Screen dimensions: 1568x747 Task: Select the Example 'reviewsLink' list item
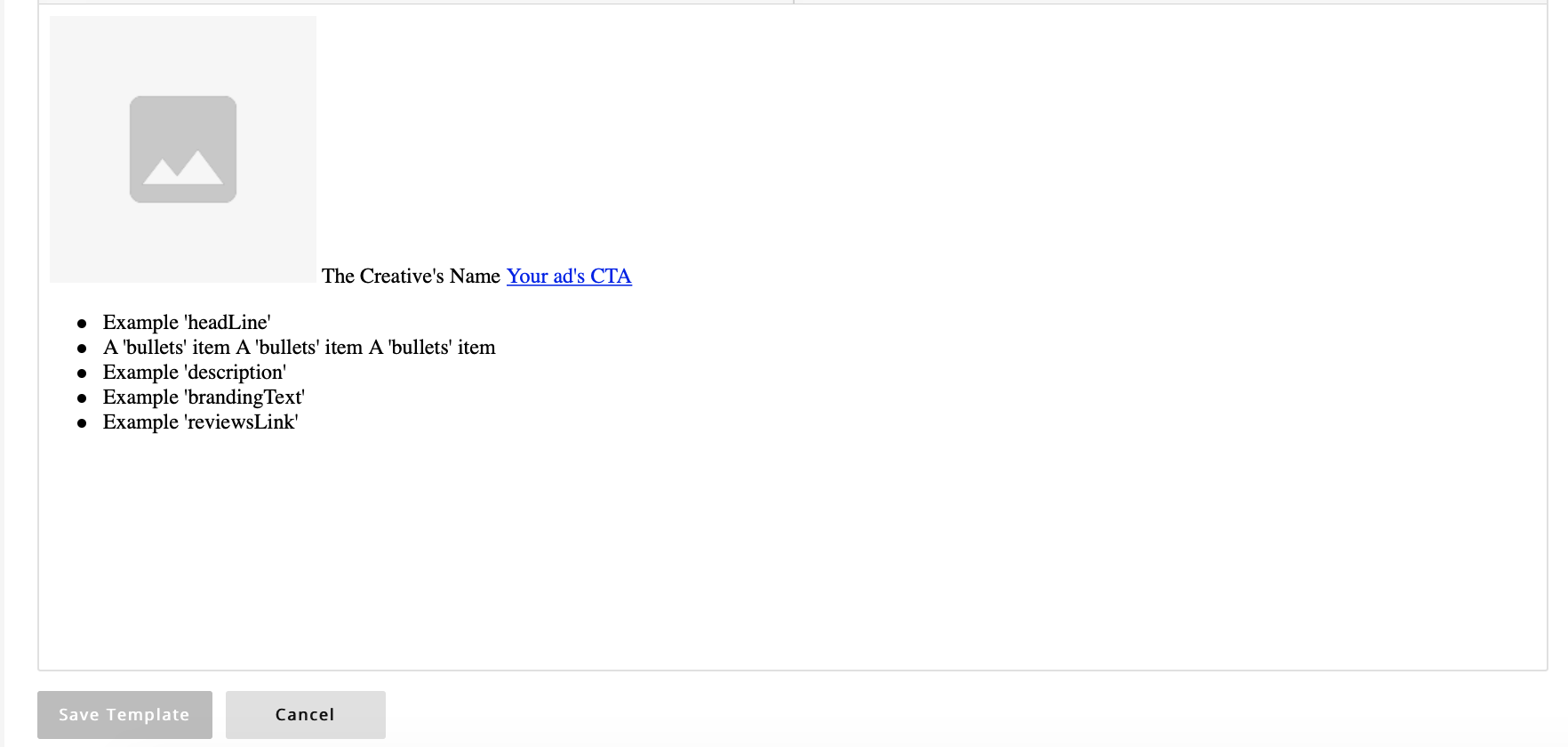point(200,422)
